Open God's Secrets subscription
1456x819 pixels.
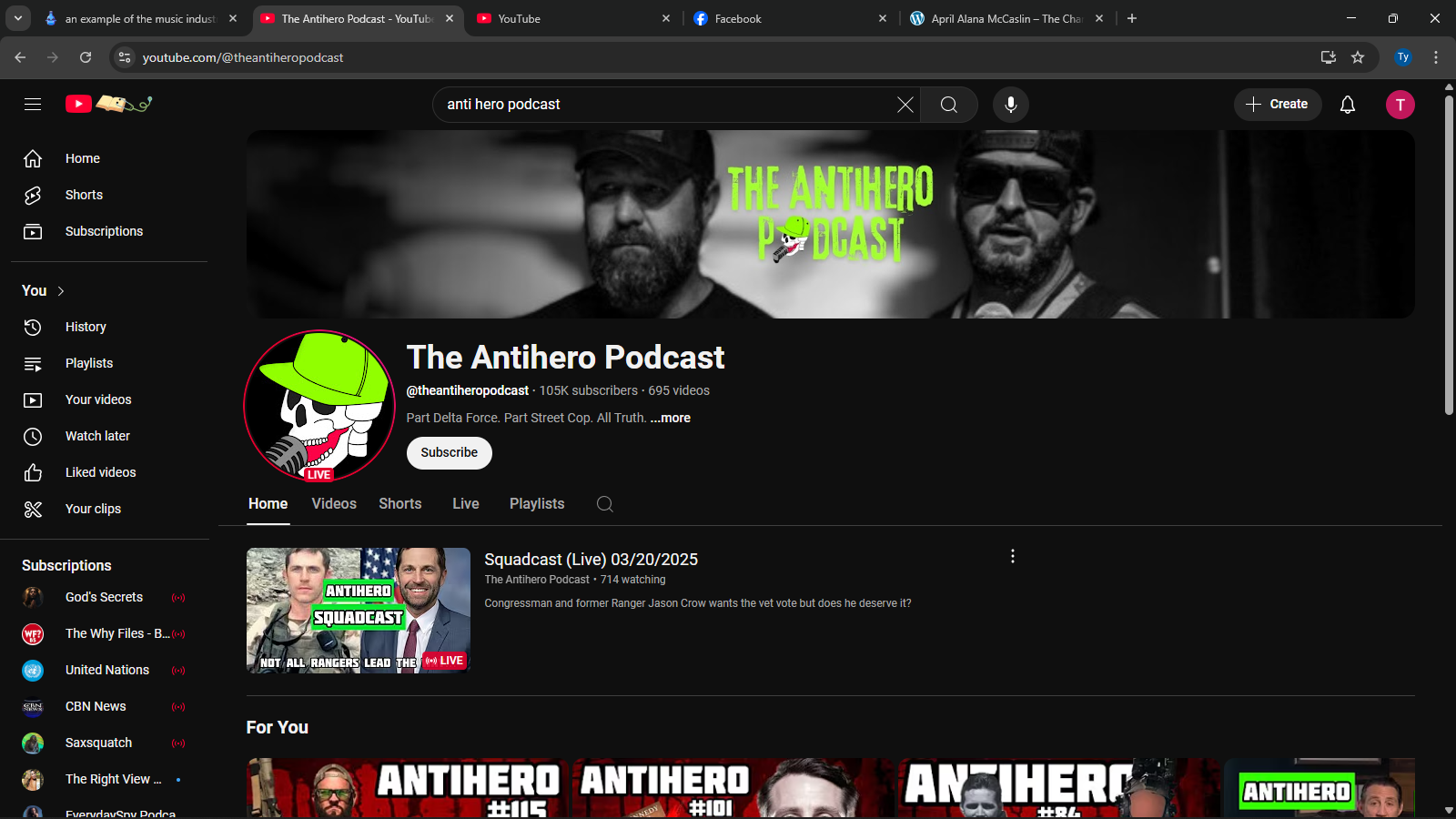[109, 597]
